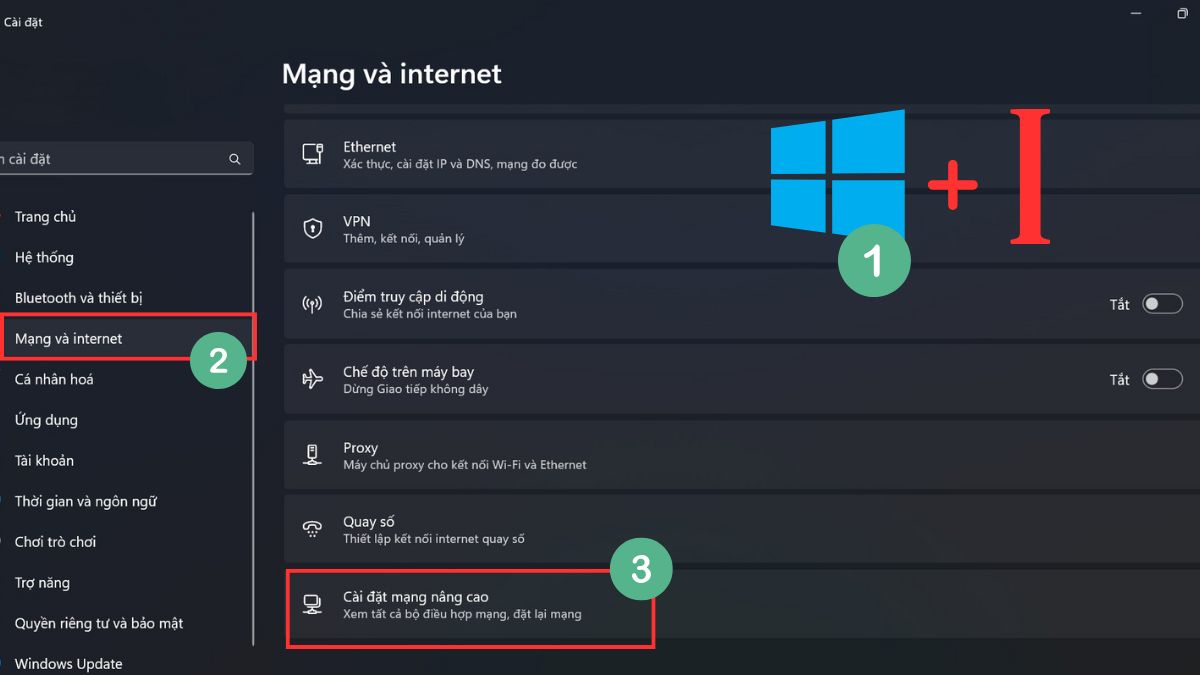Open the Ethernet settings row
Screen dimensions: 1200x675
(x=742, y=154)
